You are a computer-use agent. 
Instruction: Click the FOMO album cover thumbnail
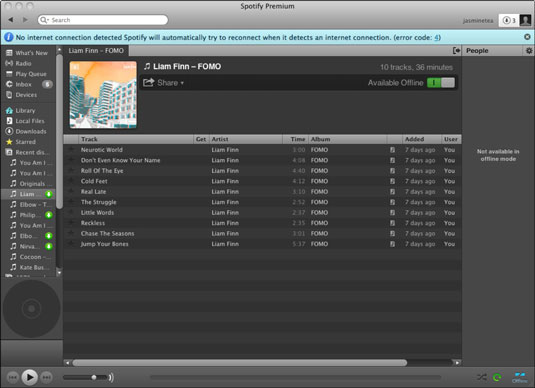click(x=103, y=95)
